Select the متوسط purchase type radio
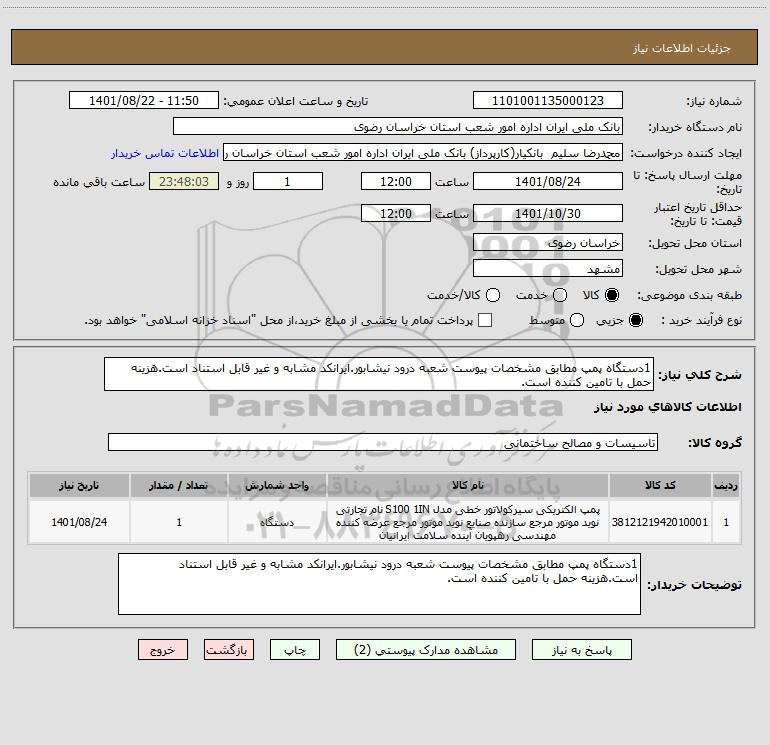Screen dimensions: 770x745 pos(577,320)
